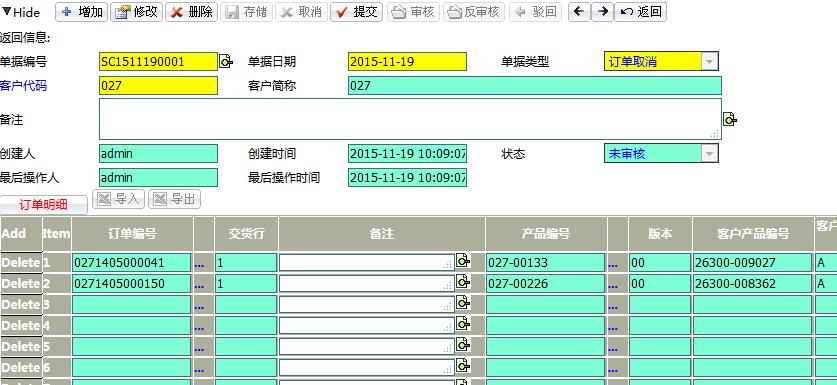Click the 审核 (Audit) toolbar button
The height and width of the screenshot is (385, 837).
point(412,12)
